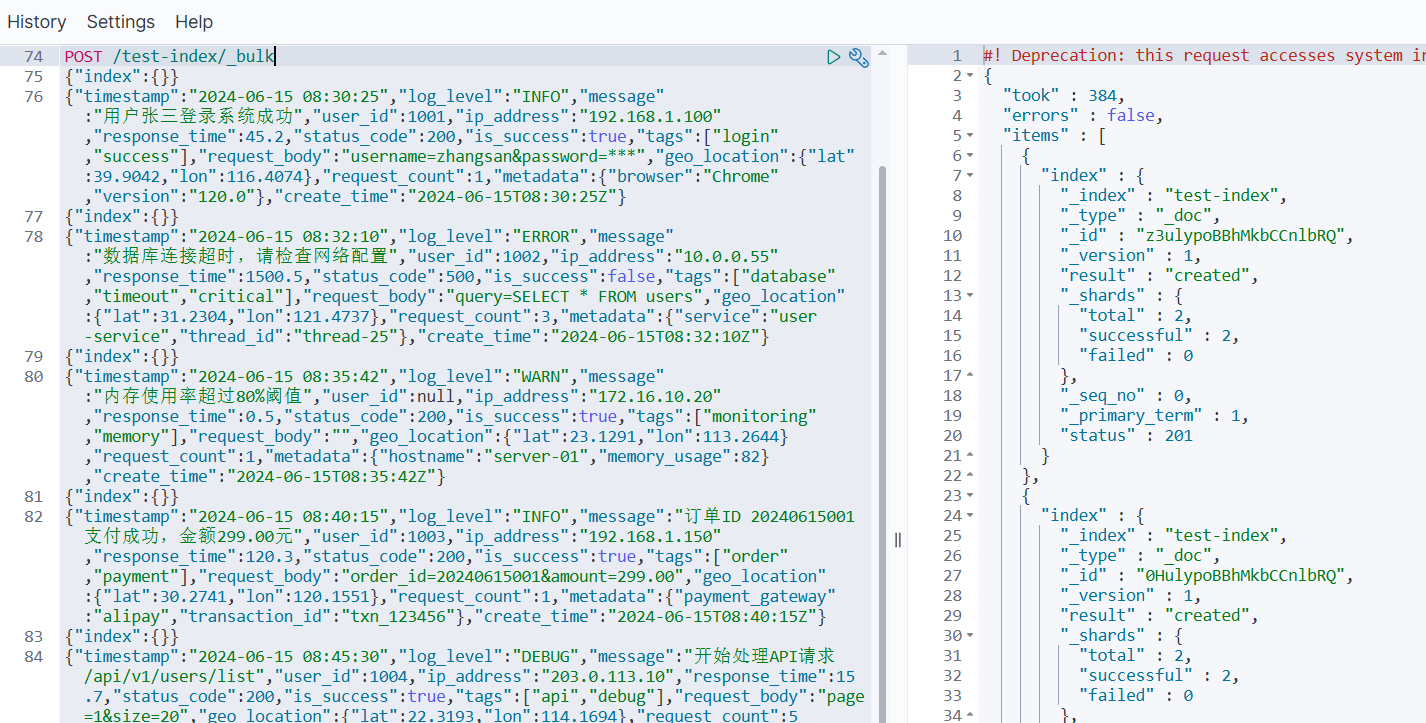Click the "took" : 384 response line

point(1063,96)
